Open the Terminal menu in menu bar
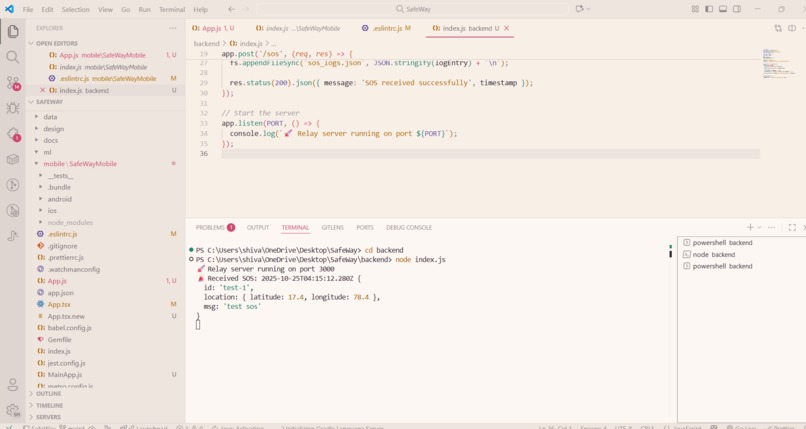This screenshot has width=806, height=429. click(172, 9)
